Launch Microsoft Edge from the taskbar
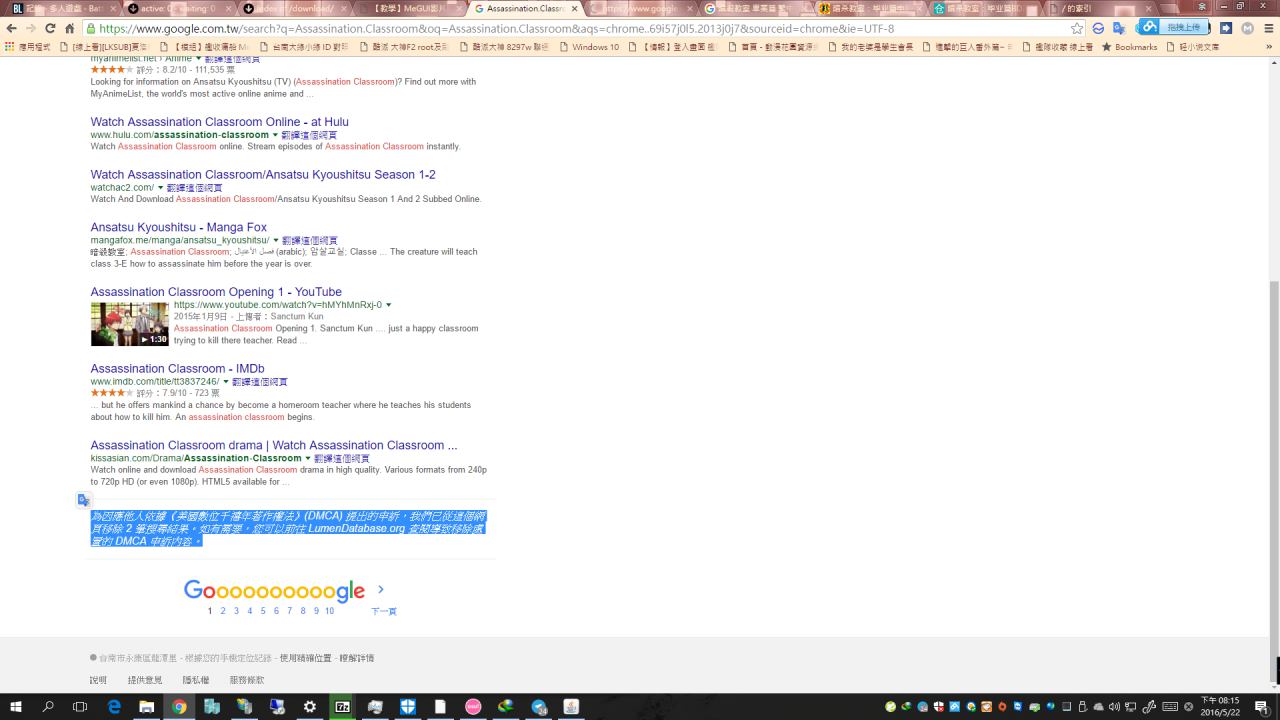This screenshot has height=720, width=1280. (114, 707)
